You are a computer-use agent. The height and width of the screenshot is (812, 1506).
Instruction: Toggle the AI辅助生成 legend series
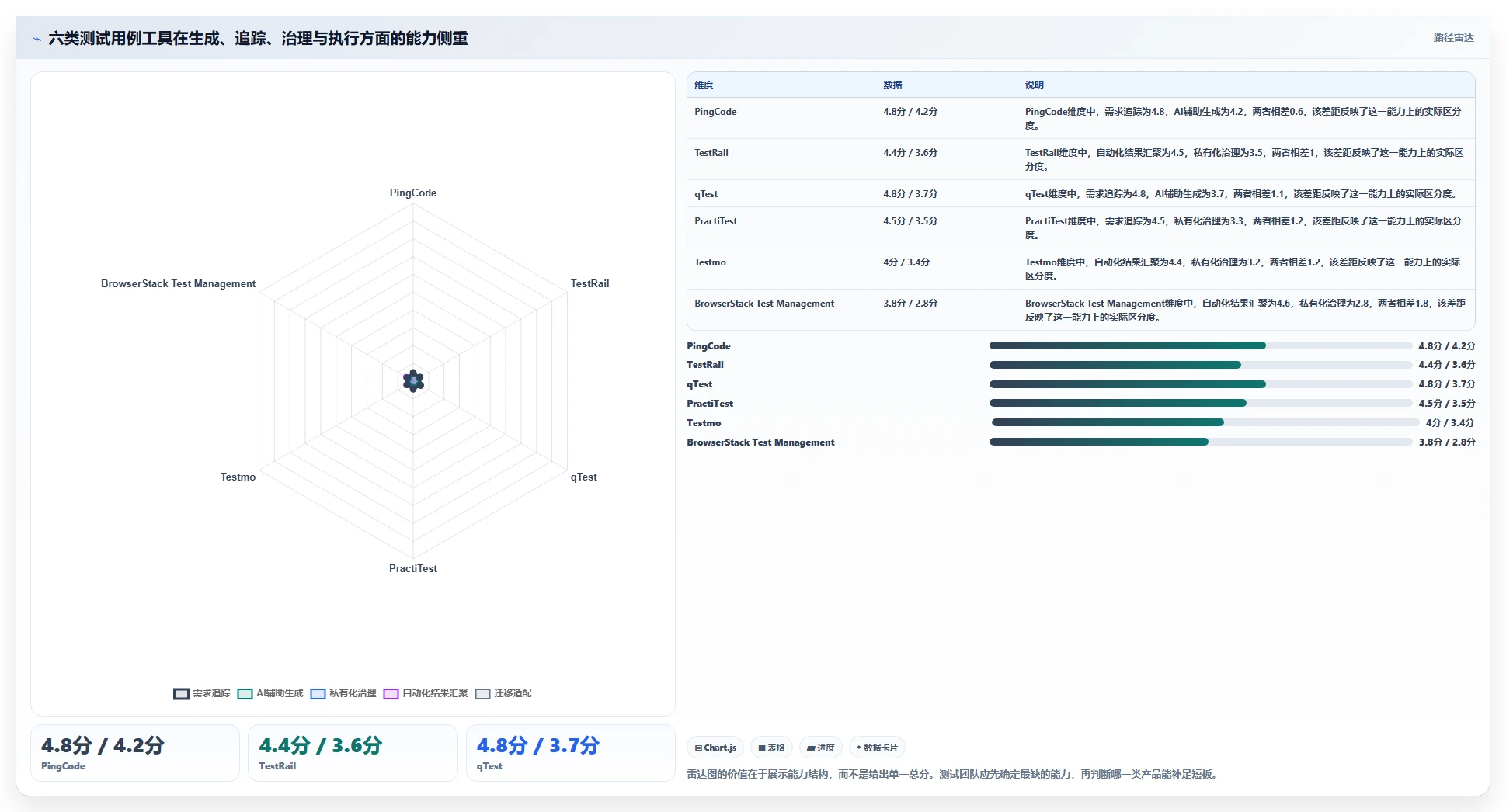(x=270, y=693)
